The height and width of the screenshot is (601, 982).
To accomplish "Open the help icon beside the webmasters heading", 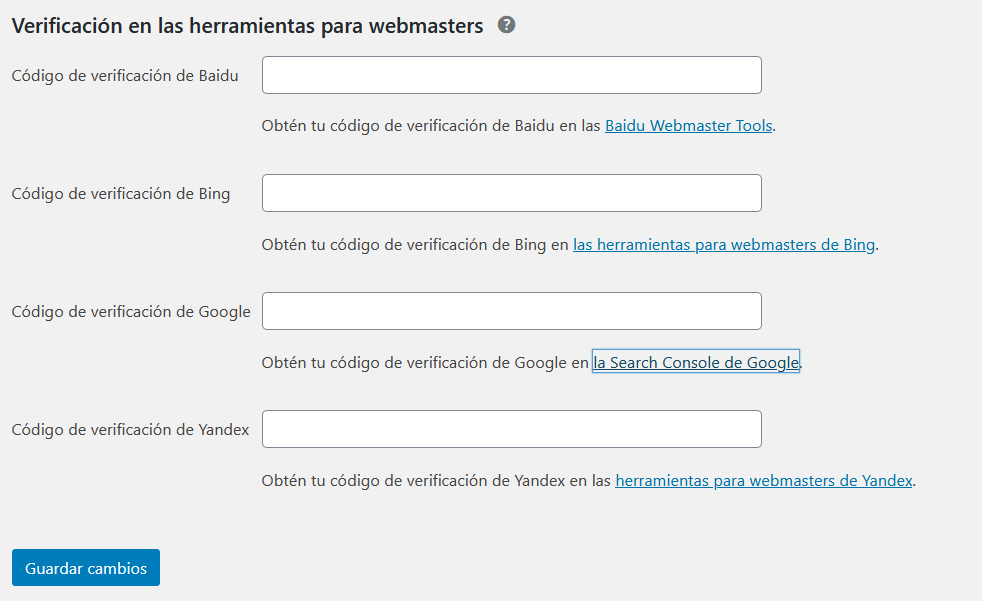I will click(506, 25).
